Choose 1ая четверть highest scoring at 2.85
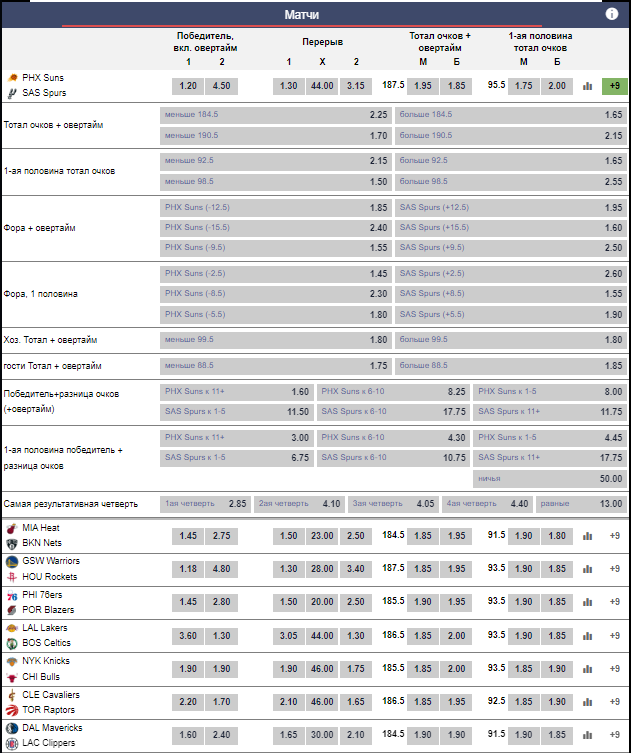The height and width of the screenshot is (753, 631). click(x=206, y=504)
